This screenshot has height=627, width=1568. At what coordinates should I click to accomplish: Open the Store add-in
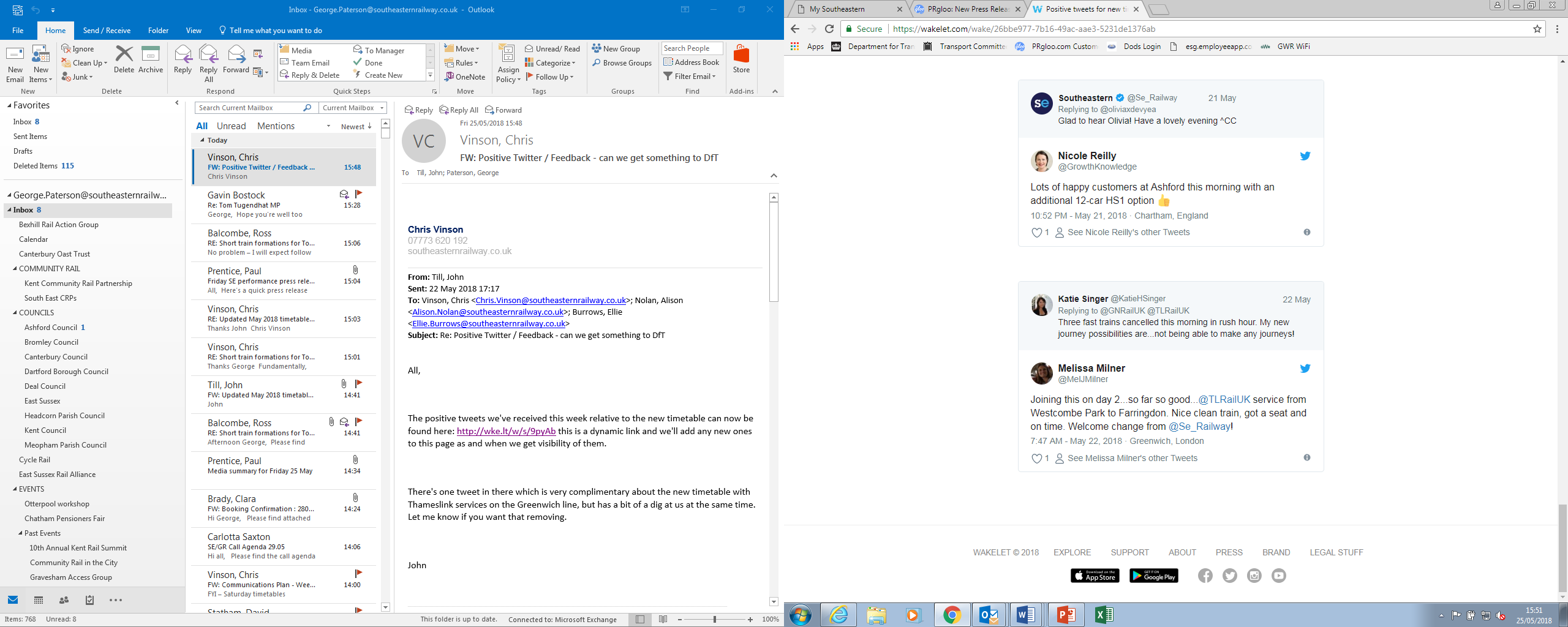(741, 59)
